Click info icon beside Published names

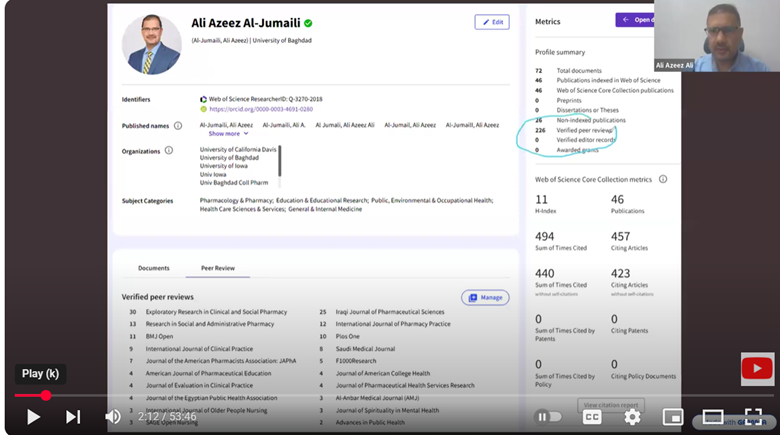pyautogui.click(x=178, y=125)
